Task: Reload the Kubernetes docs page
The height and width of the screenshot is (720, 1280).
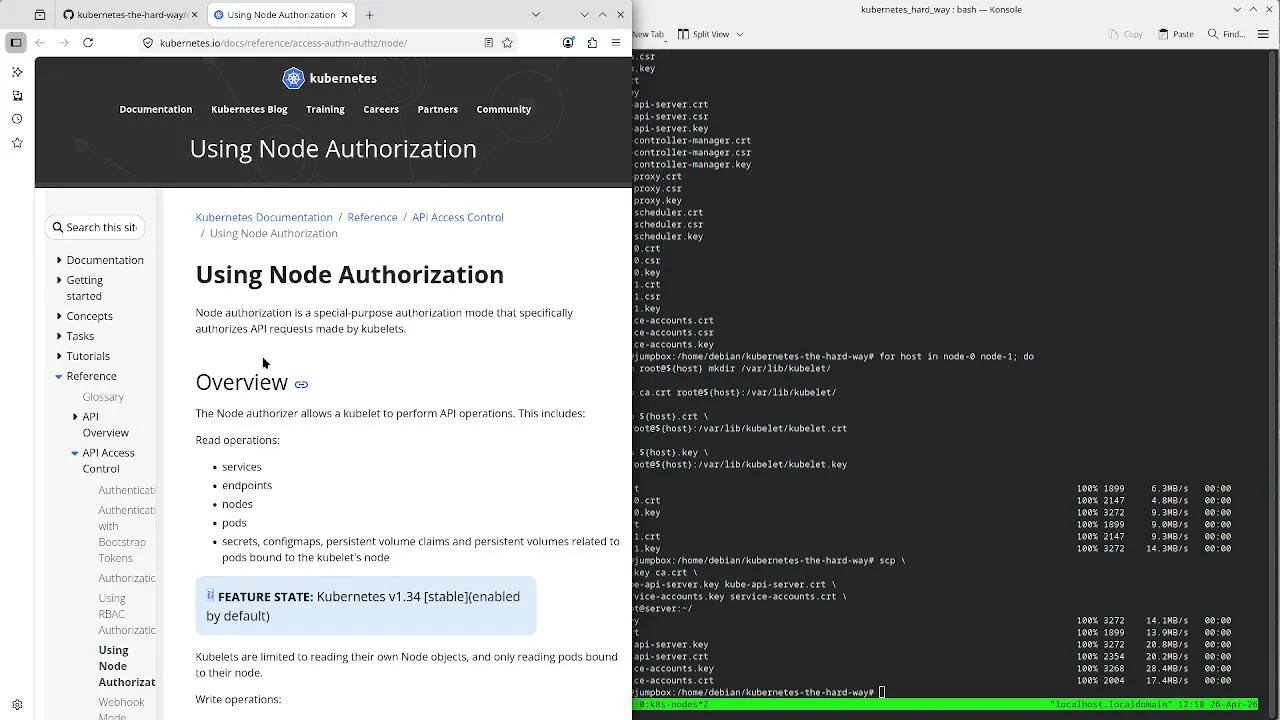Action: [x=88, y=43]
